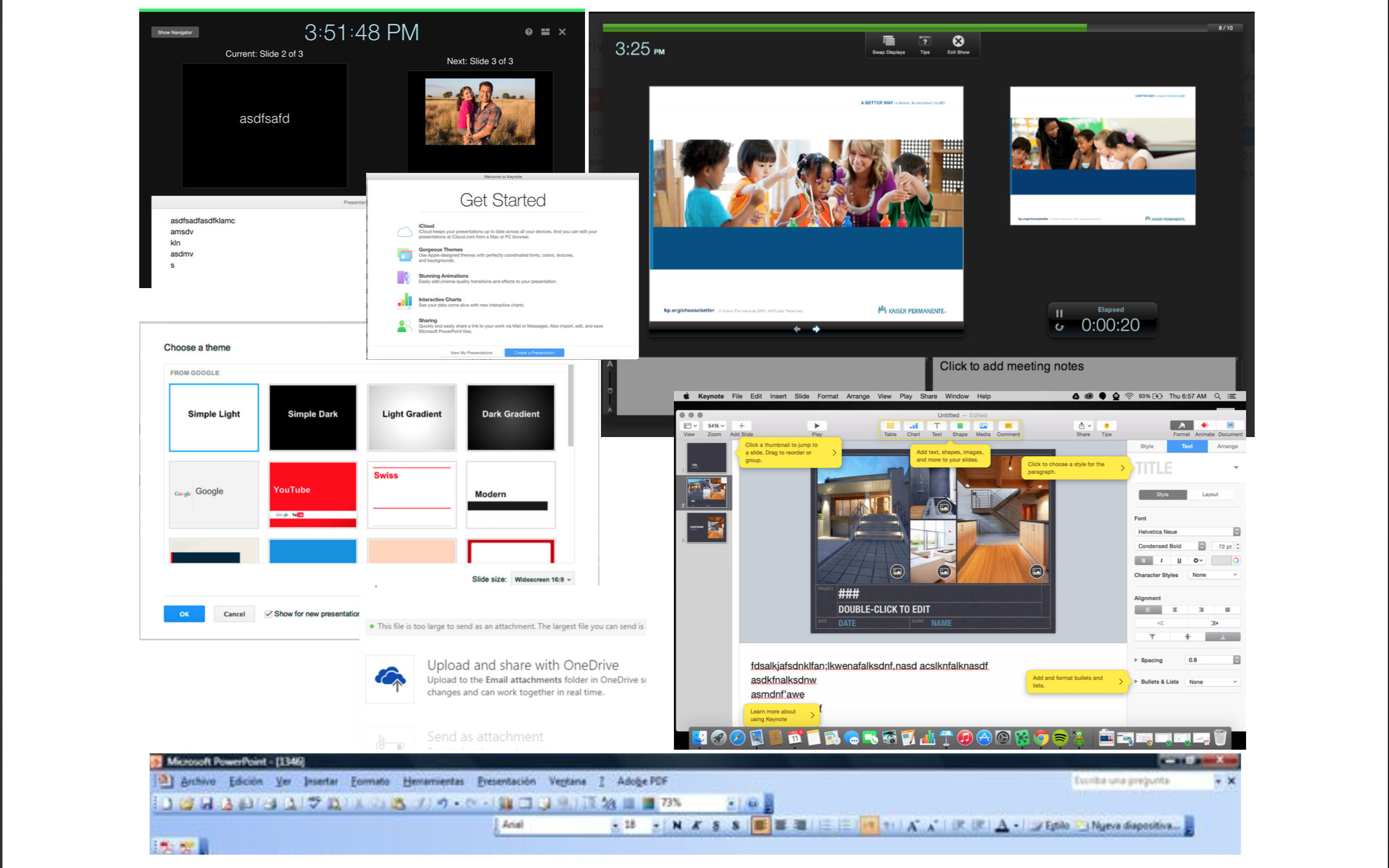Switch to the Style tab in Keynote inspector

(x=1147, y=446)
